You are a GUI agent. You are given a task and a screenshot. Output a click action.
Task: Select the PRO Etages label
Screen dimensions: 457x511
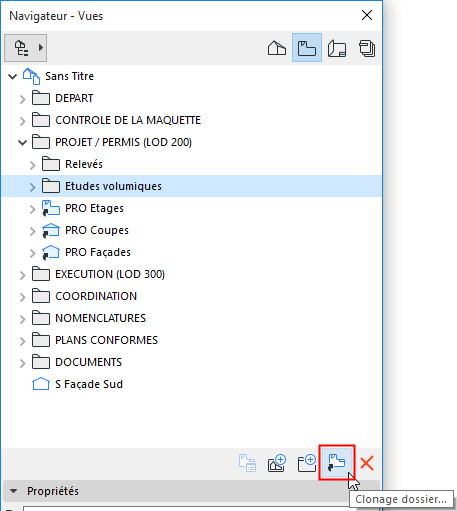pos(94,208)
